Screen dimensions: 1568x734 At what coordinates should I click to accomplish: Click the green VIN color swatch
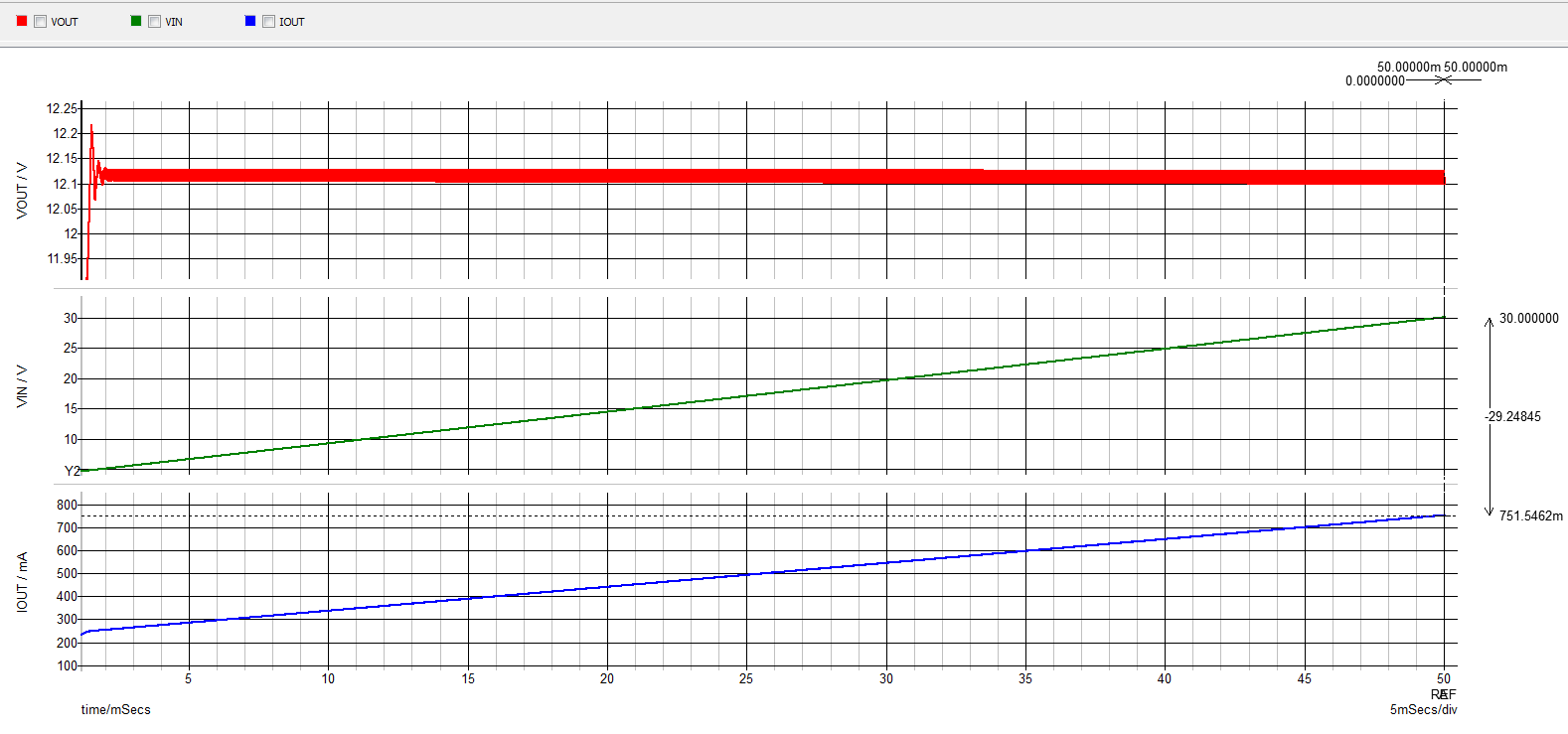[136, 20]
